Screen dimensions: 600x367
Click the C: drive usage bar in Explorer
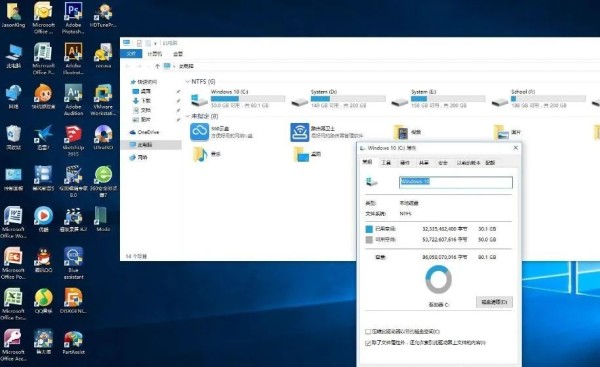pos(248,99)
